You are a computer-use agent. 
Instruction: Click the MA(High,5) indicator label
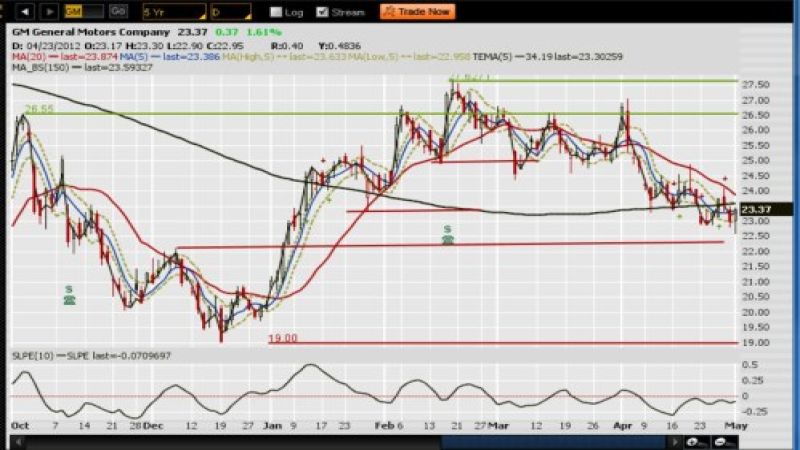248,57
